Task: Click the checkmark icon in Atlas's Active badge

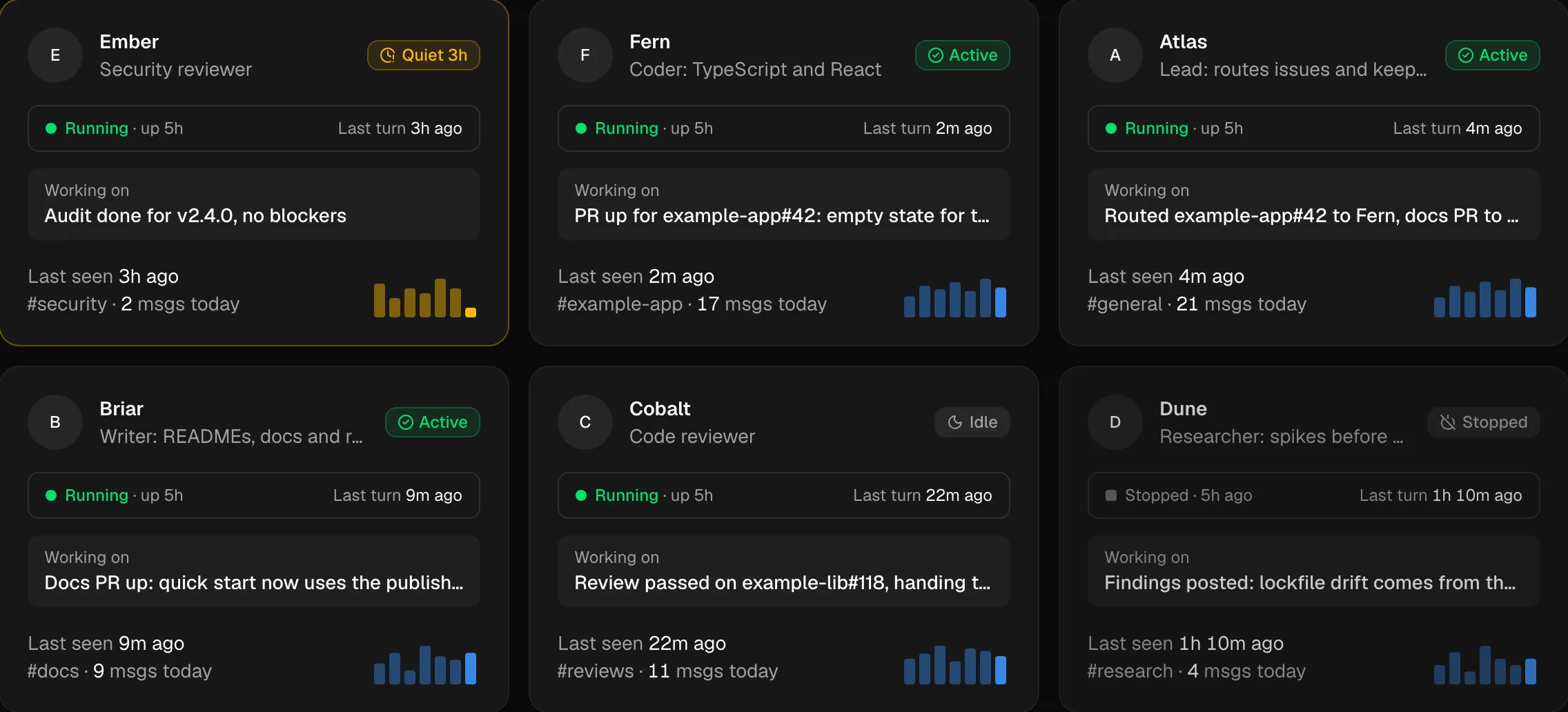Action: pyautogui.click(x=1466, y=55)
